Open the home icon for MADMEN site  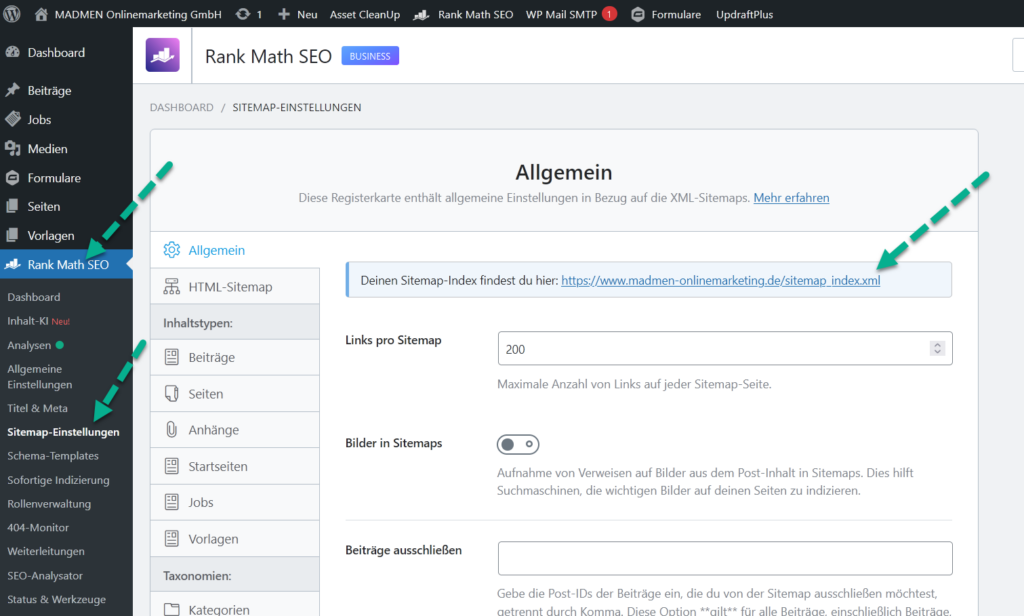[x=41, y=14]
